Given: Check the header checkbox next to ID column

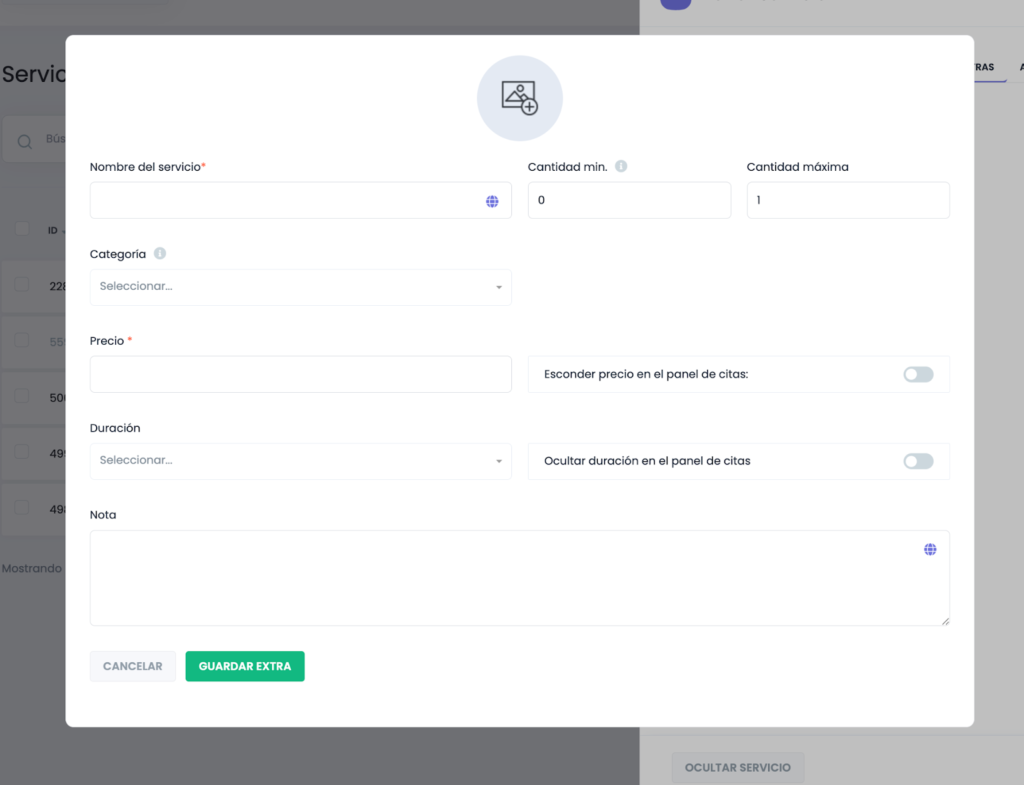Looking at the screenshot, I should (x=22, y=229).
